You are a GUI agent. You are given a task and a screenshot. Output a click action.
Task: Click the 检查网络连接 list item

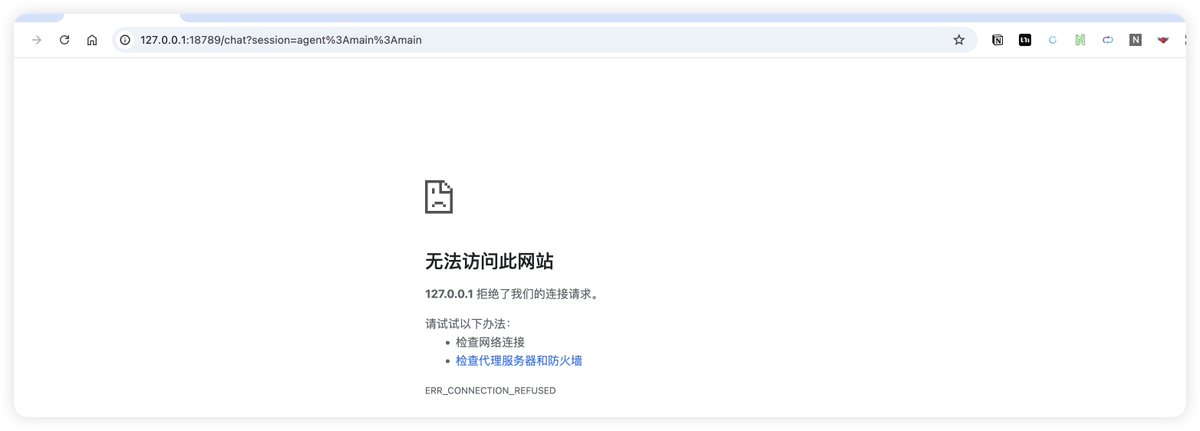click(490, 342)
